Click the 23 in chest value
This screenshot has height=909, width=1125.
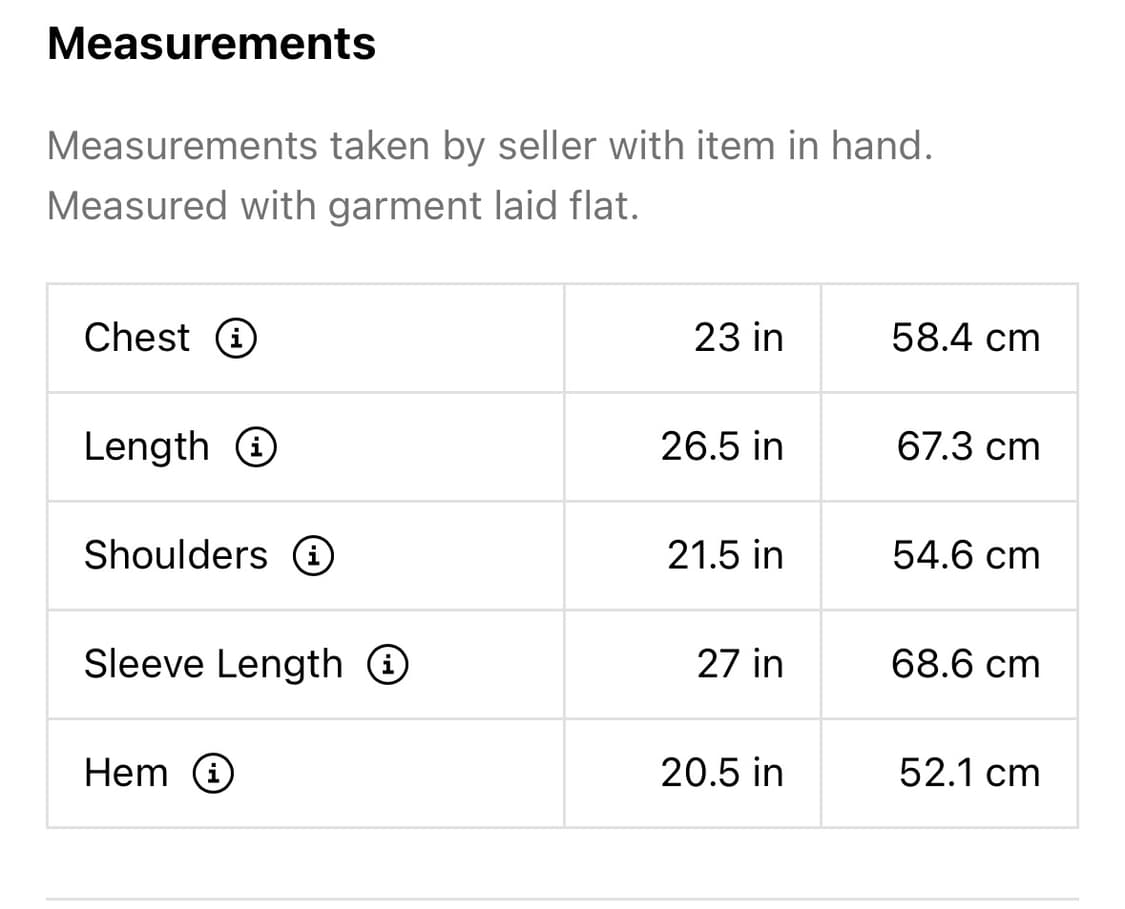(739, 338)
